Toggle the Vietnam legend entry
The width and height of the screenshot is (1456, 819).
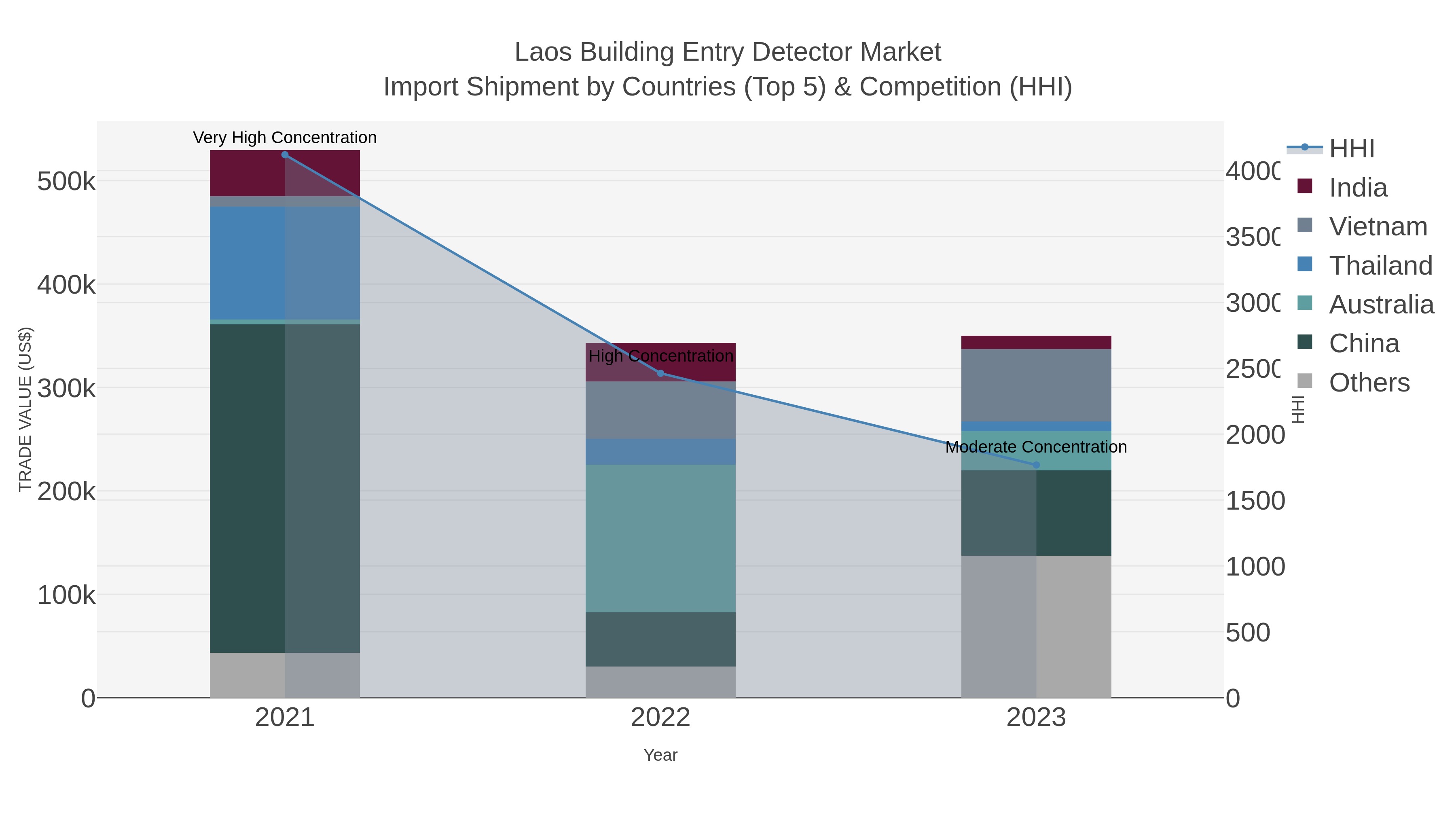pos(1362,226)
